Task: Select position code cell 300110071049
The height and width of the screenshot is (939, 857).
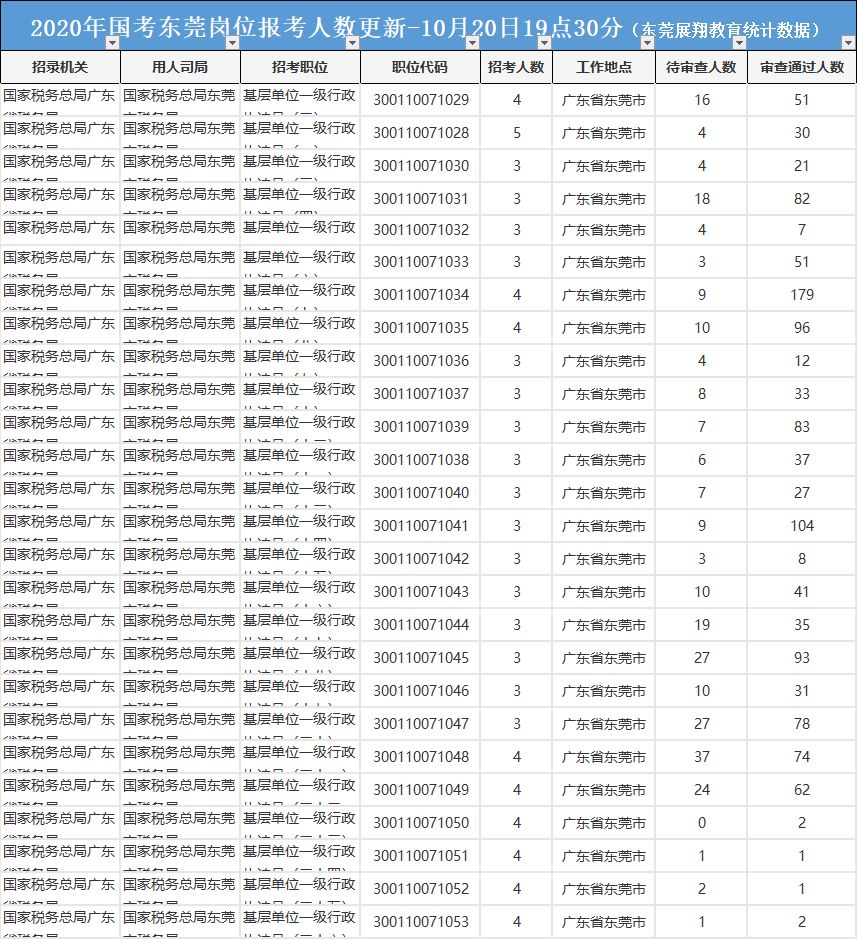Action: [x=420, y=789]
